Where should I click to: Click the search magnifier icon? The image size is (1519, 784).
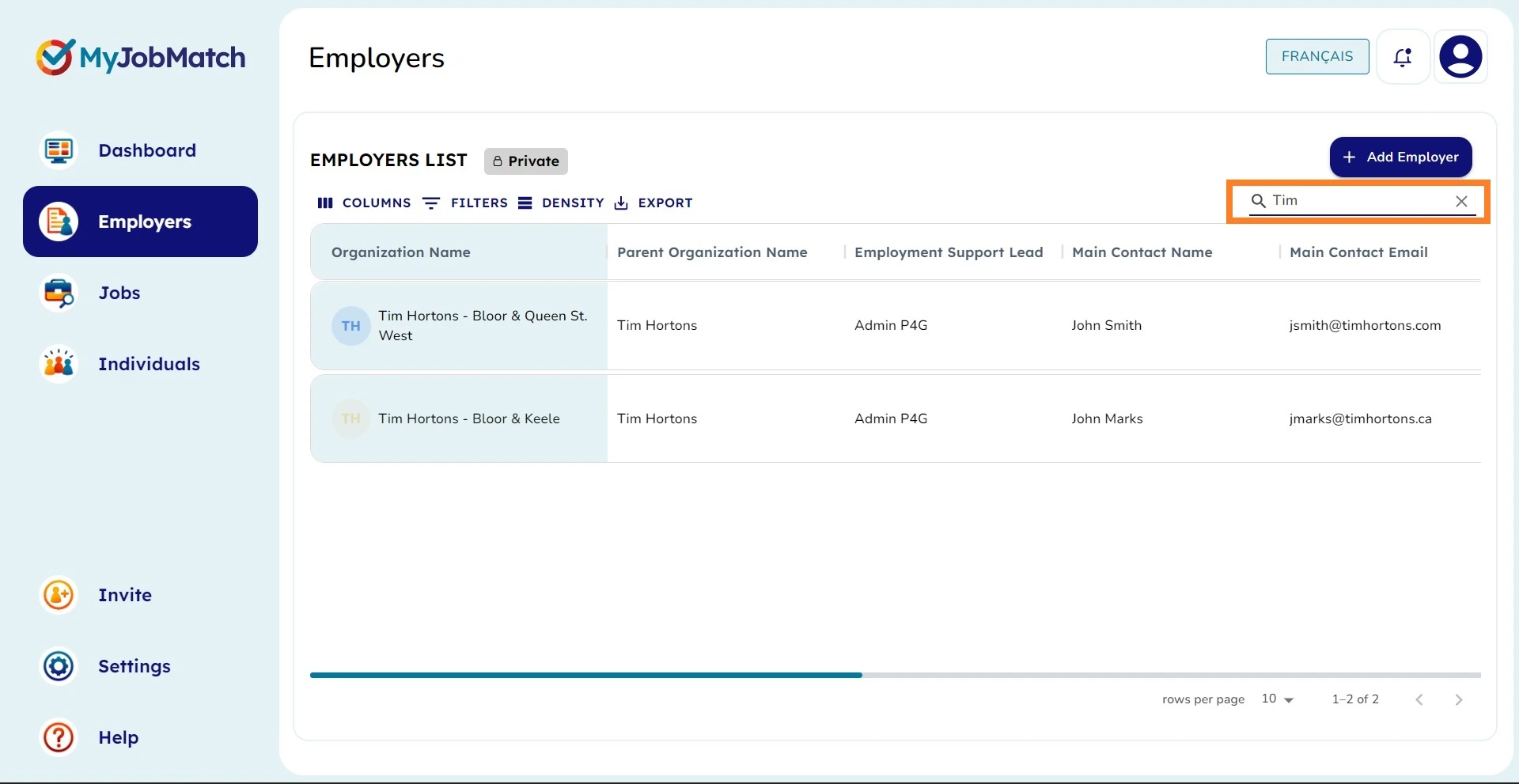[x=1258, y=201]
